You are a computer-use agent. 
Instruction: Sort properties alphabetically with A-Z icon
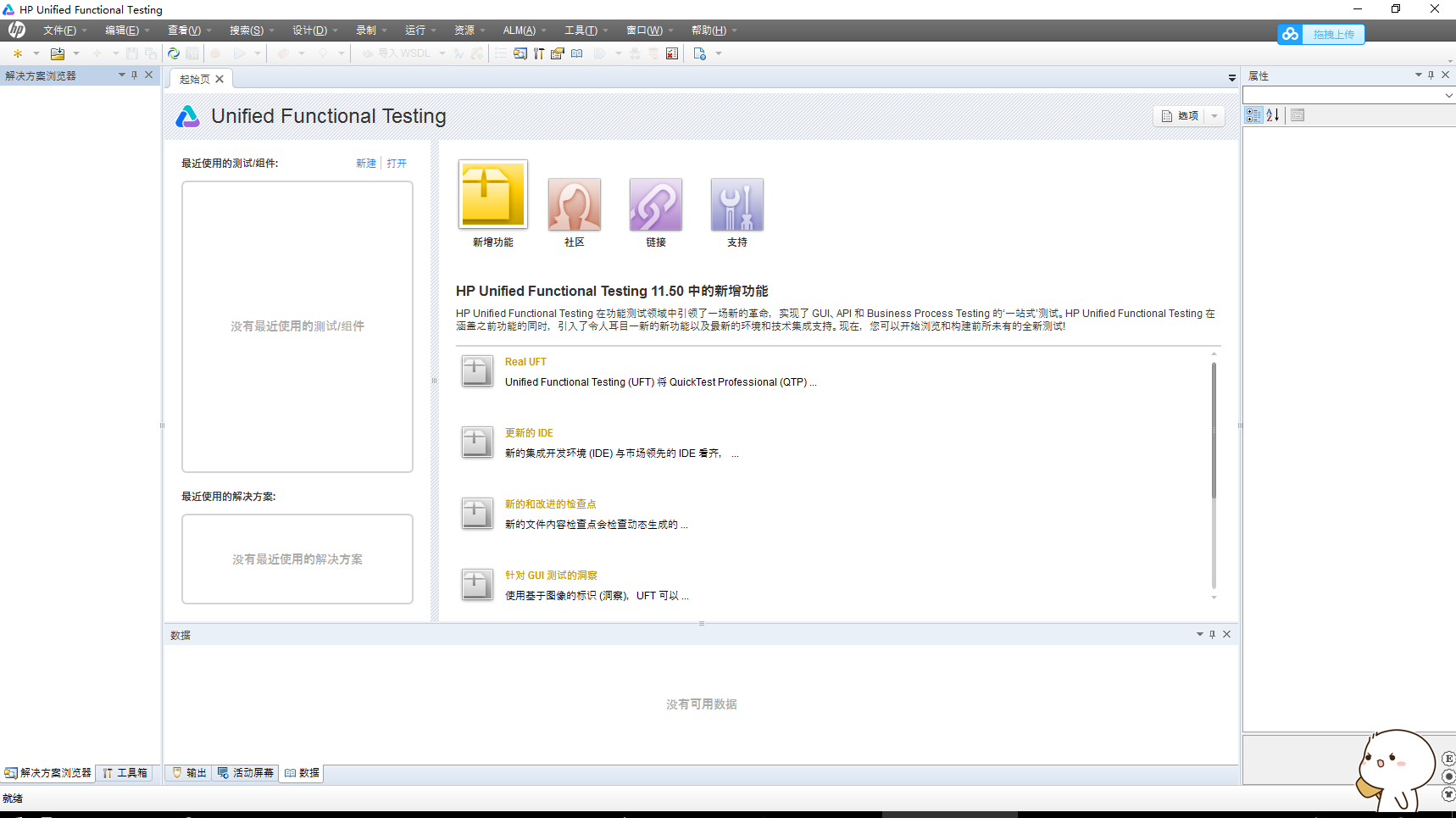click(1273, 115)
